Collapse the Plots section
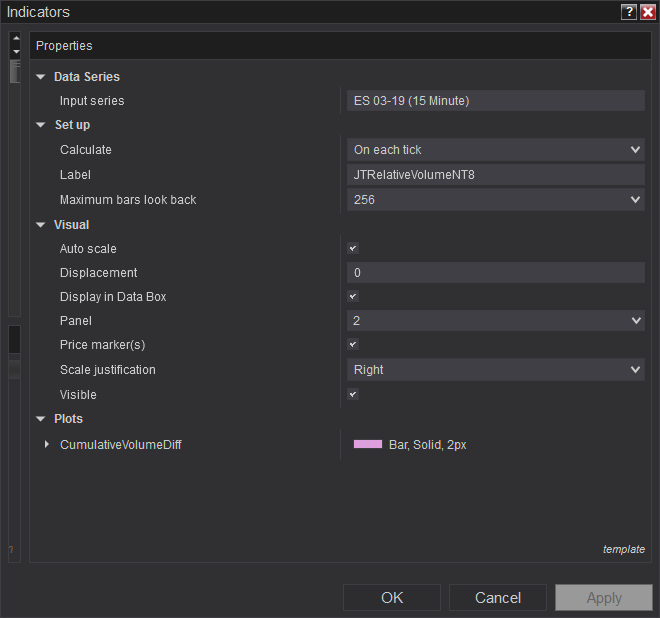Viewport: 660px width, 618px height. (41, 419)
